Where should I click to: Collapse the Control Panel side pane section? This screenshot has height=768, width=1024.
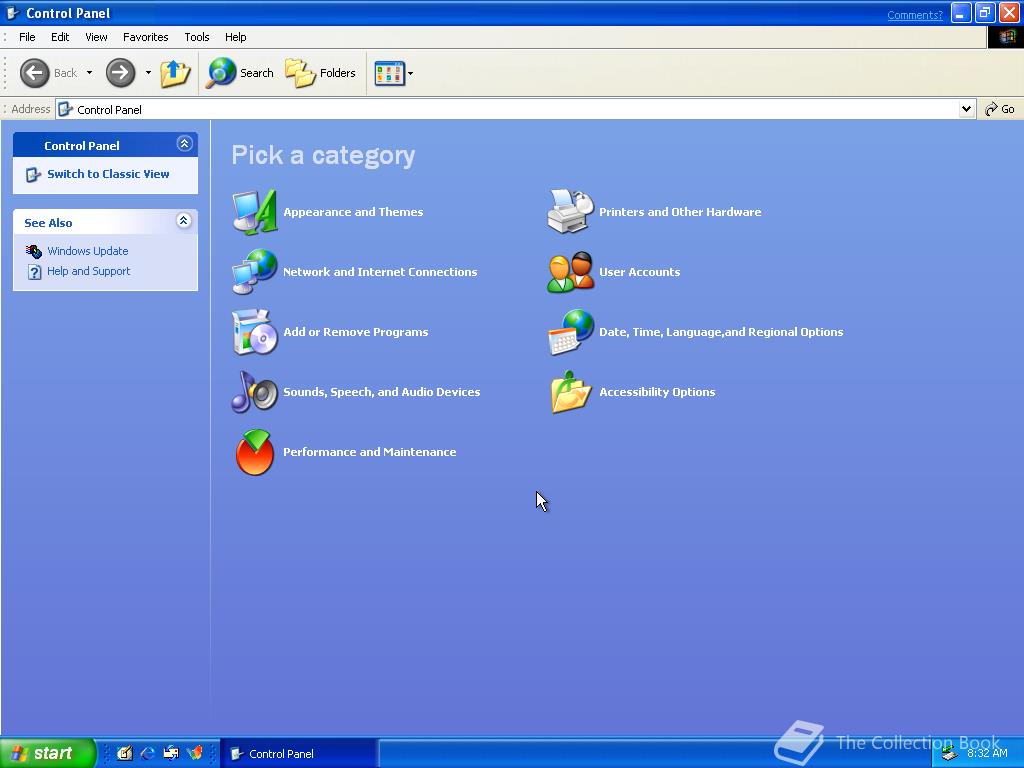184,144
